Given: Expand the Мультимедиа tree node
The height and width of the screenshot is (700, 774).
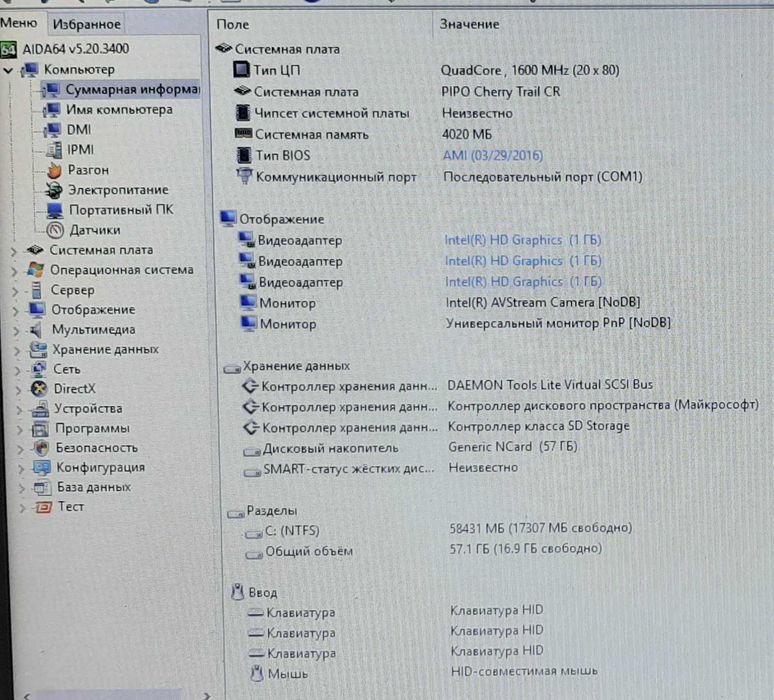Looking at the screenshot, I should coord(17,331).
